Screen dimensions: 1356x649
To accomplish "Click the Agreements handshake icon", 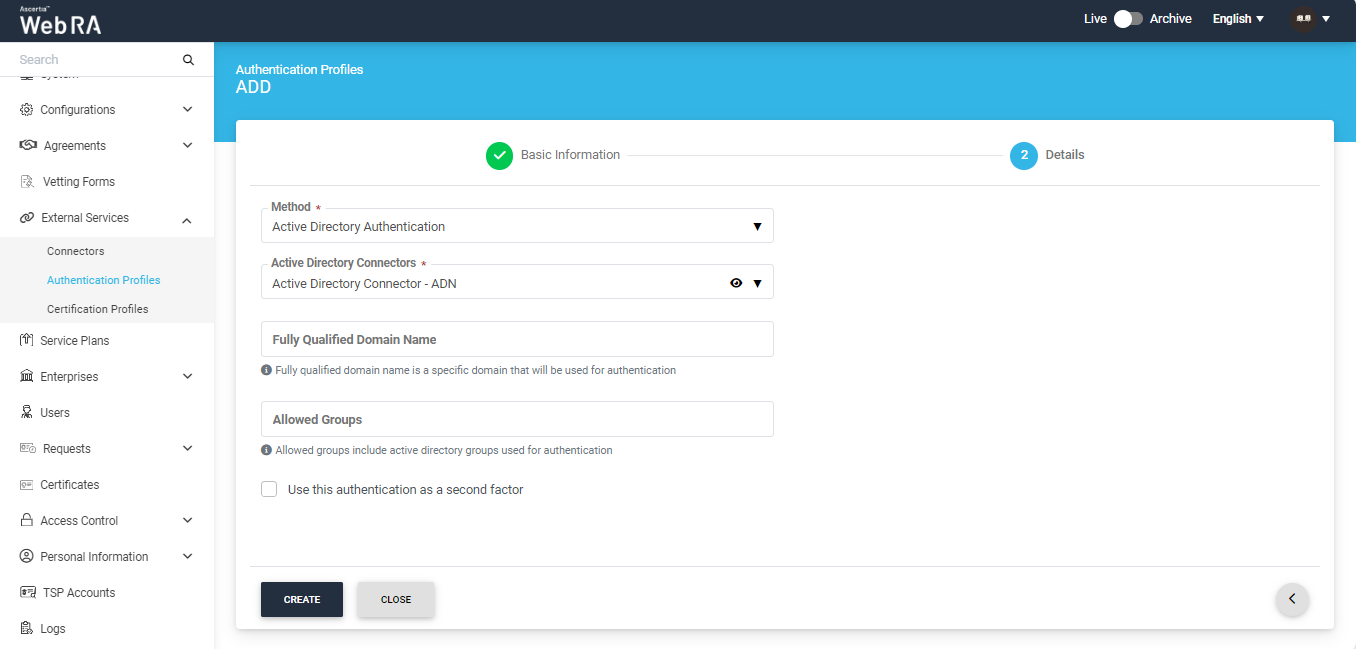I will tap(28, 146).
